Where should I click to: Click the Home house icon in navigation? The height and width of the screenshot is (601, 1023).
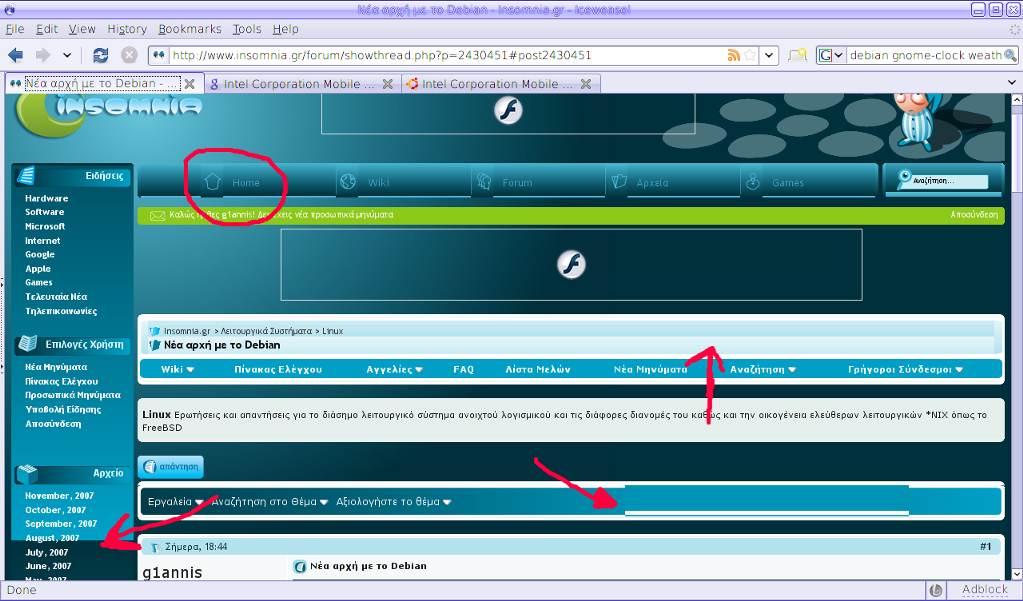click(211, 182)
